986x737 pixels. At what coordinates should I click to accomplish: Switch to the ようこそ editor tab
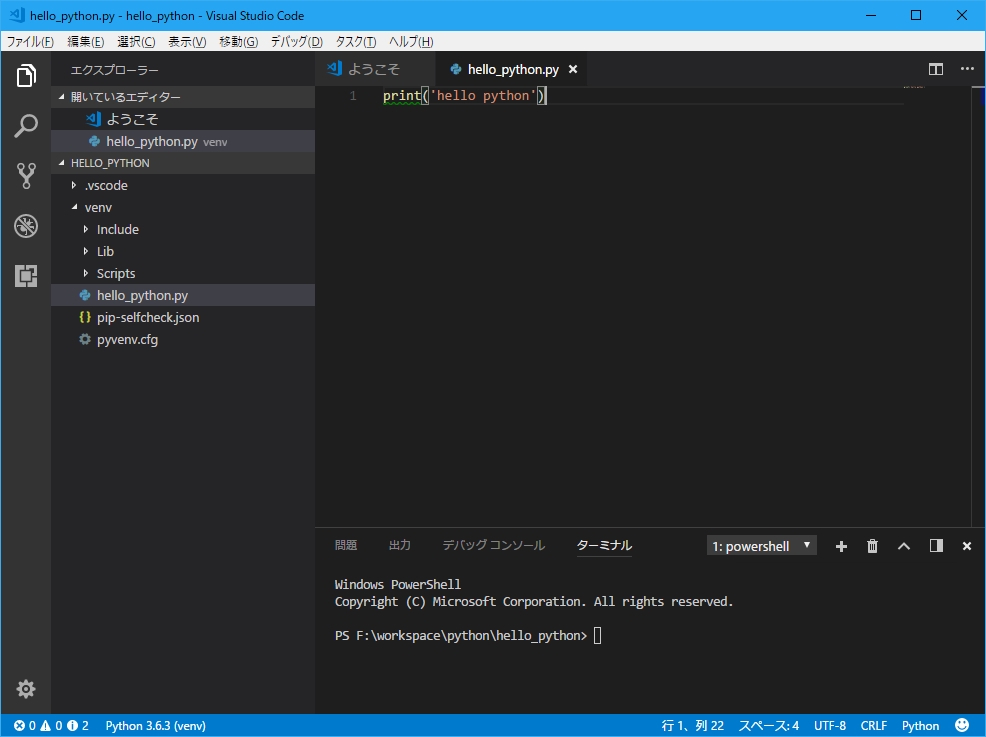[x=375, y=69]
